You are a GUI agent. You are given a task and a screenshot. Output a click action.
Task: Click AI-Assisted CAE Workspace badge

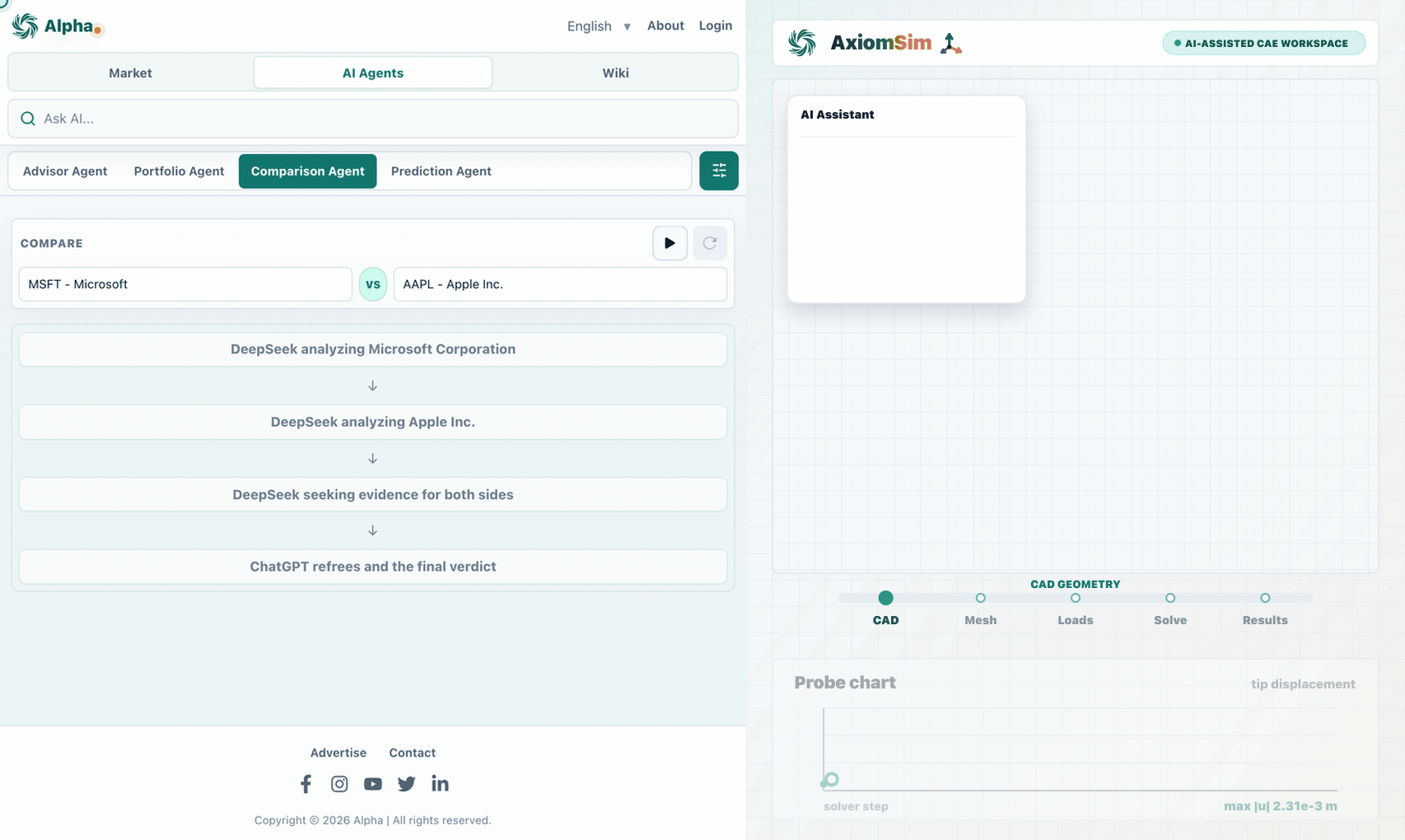[x=1263, y=43]
